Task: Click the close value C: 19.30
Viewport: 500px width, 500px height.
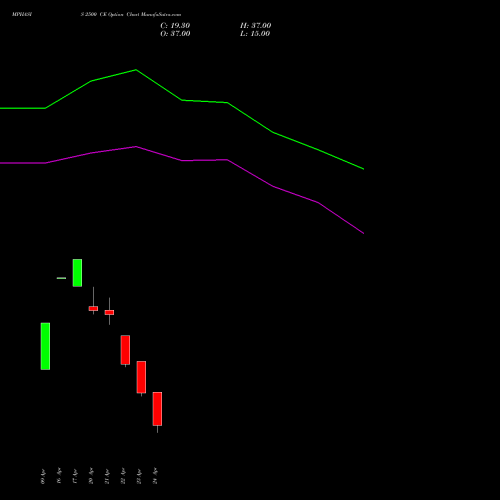Action: pyautogui.click(x=175, y=26)
